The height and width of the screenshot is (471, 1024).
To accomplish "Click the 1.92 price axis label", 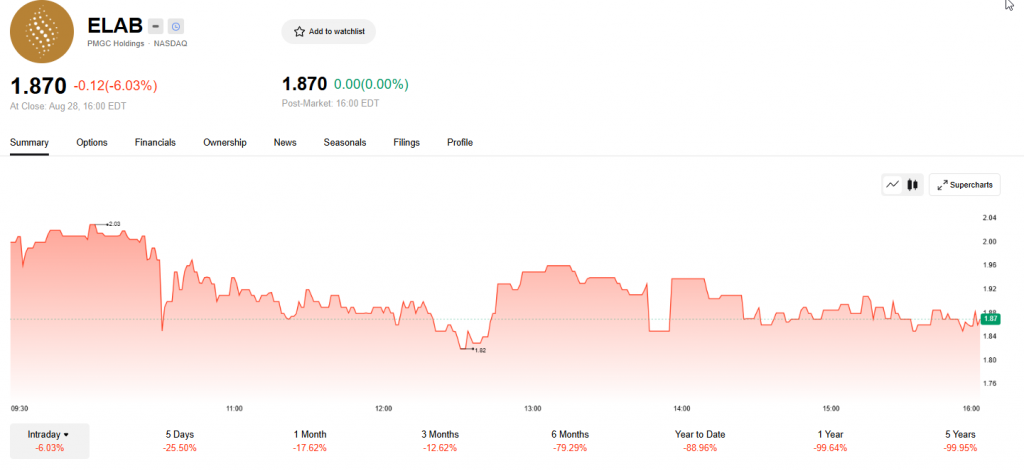I will pos(990,289).
